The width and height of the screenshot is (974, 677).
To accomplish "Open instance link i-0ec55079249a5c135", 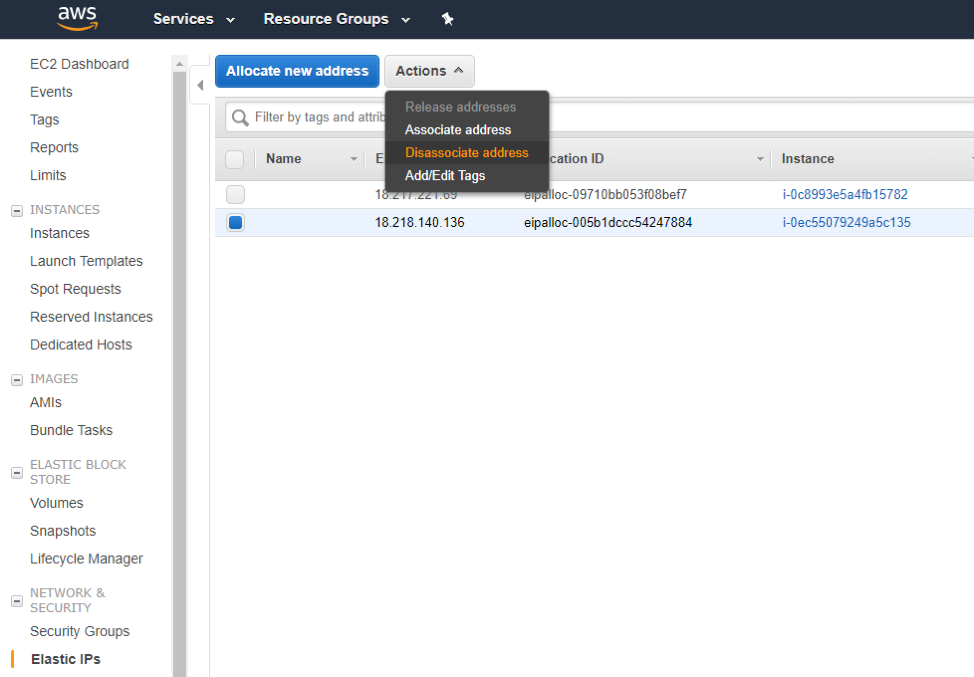I will (x=846, y=223).
